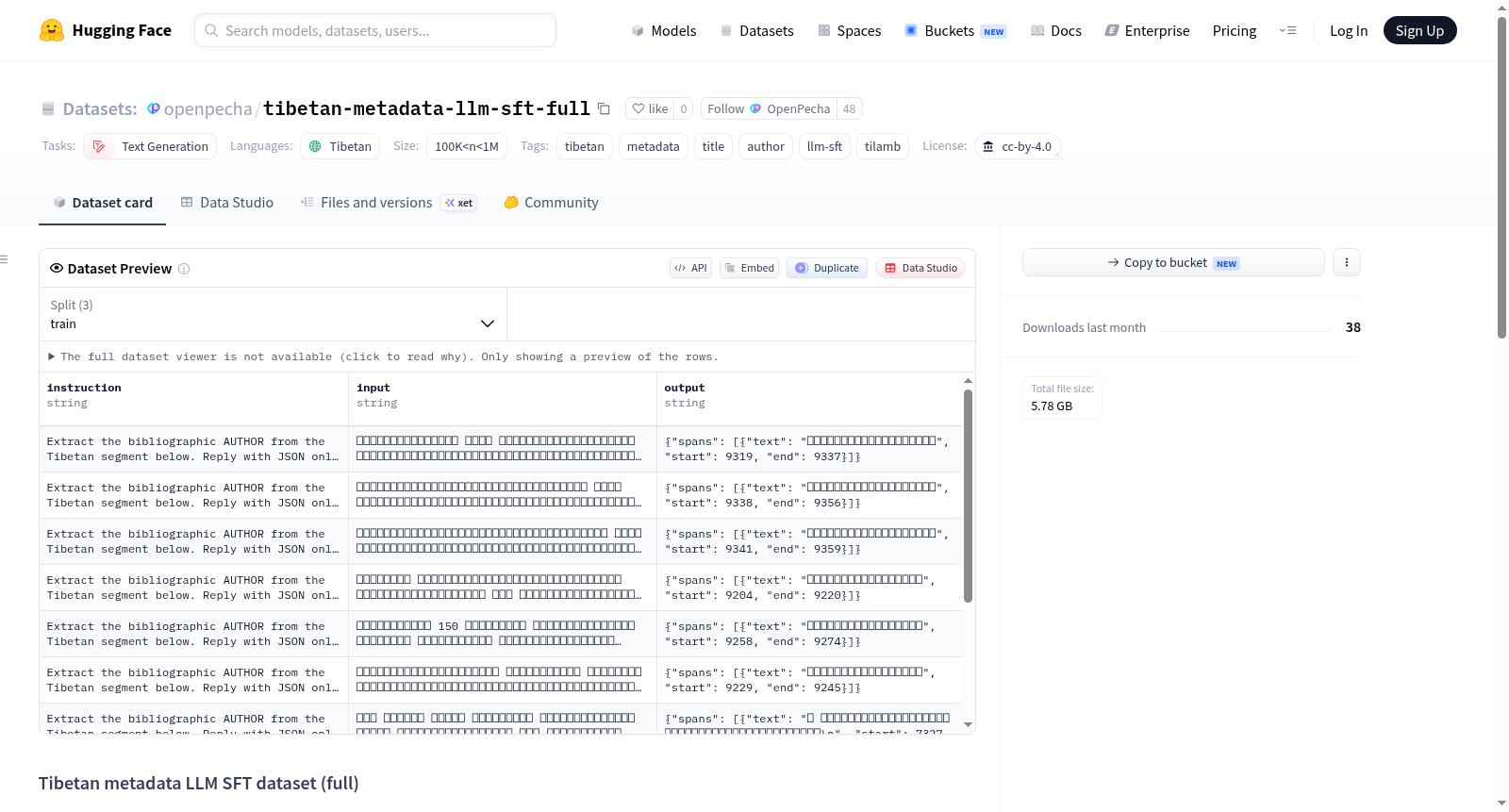Open the openpecha owner link
1509x812 pixels.
207,108
